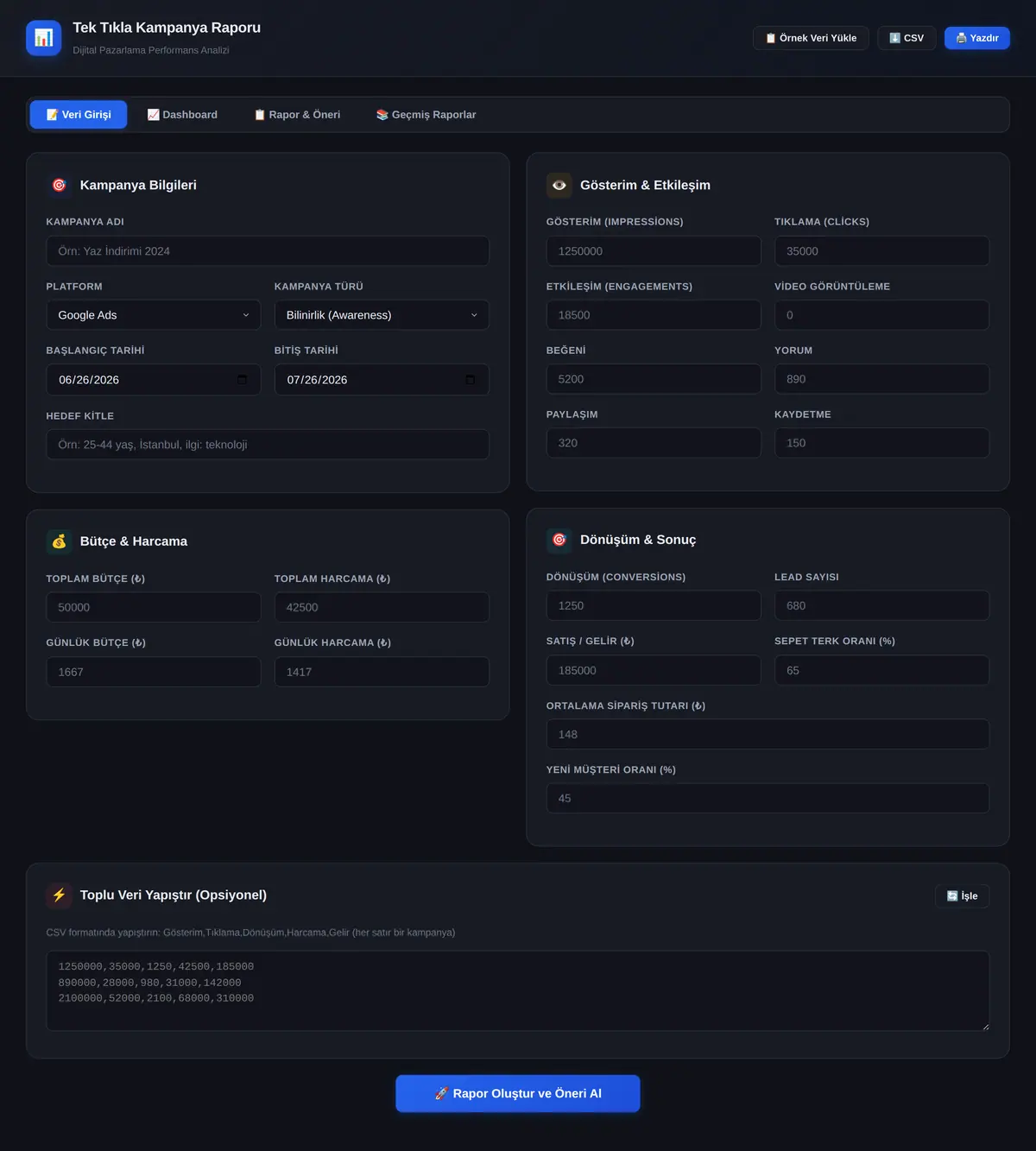Click the target icon beside Dönüşüm & Sonuç
Viewport: 1036px width, 1151px height.
559,540
